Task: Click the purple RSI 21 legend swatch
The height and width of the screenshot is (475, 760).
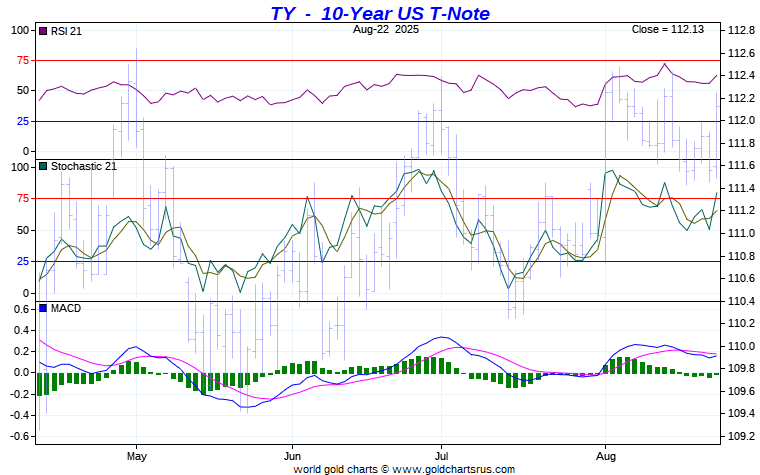Action: click(x=43, y=31)
